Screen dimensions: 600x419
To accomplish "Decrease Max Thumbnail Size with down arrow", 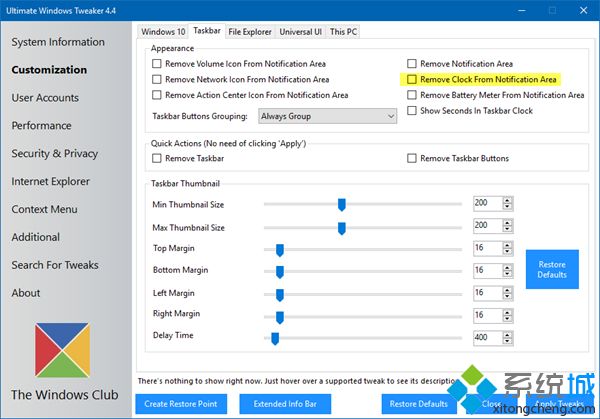I will [x=507, y=229].
